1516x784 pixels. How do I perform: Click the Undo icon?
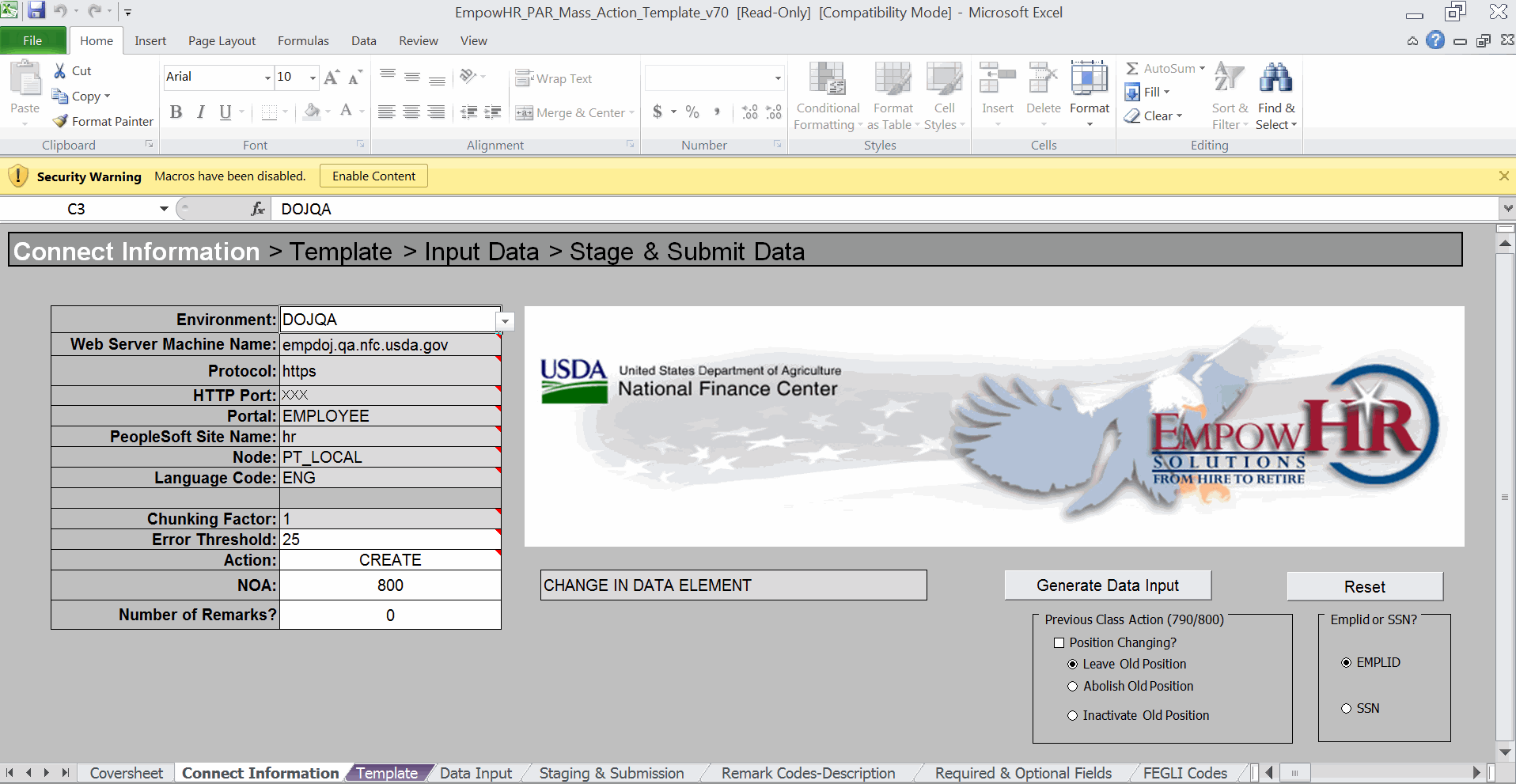point(60,11)
